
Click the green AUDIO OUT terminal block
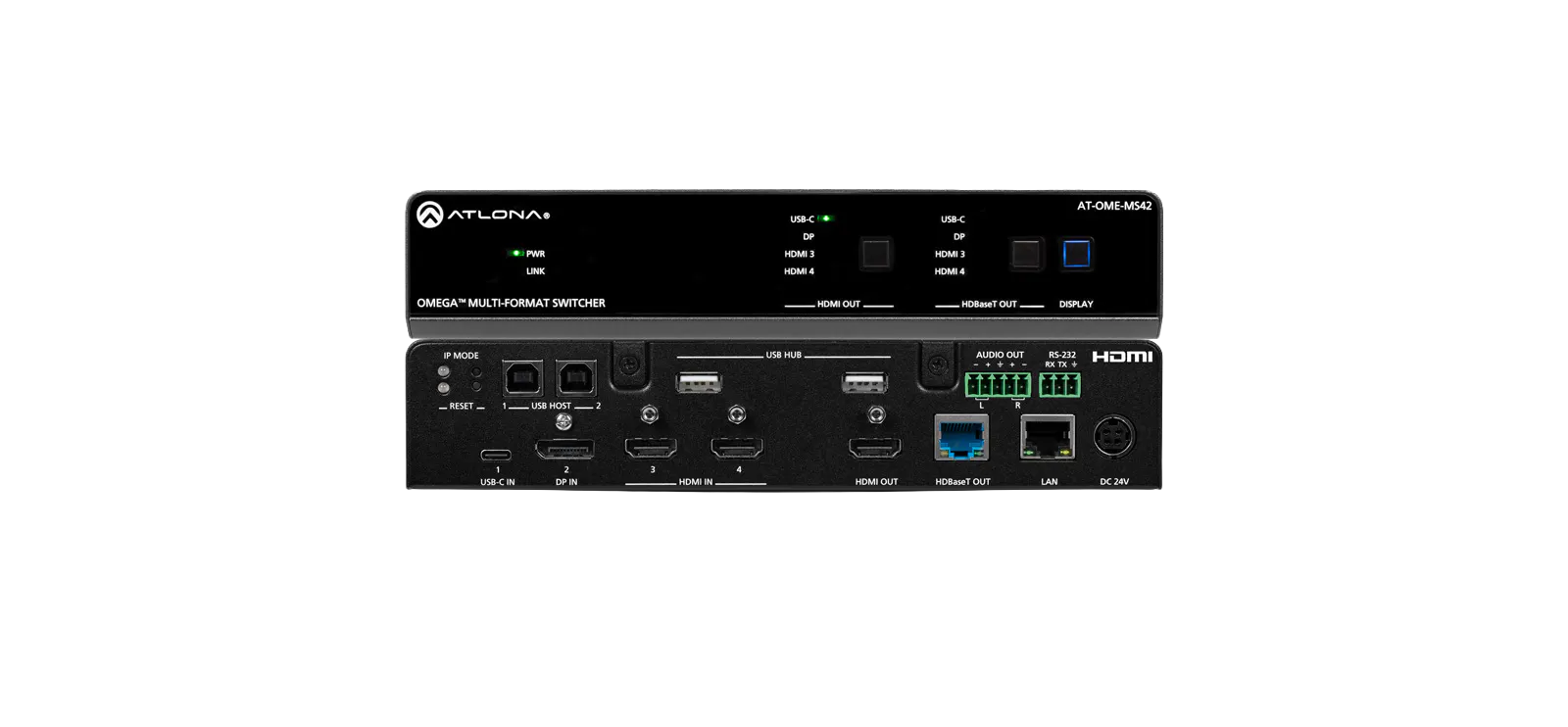point(998,384)
